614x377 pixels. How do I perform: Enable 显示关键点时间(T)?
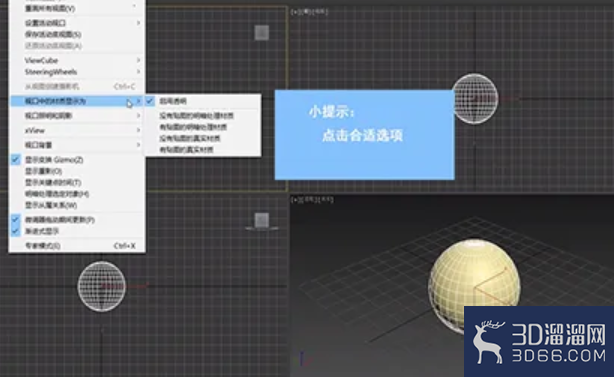click(x=77, y=182)
